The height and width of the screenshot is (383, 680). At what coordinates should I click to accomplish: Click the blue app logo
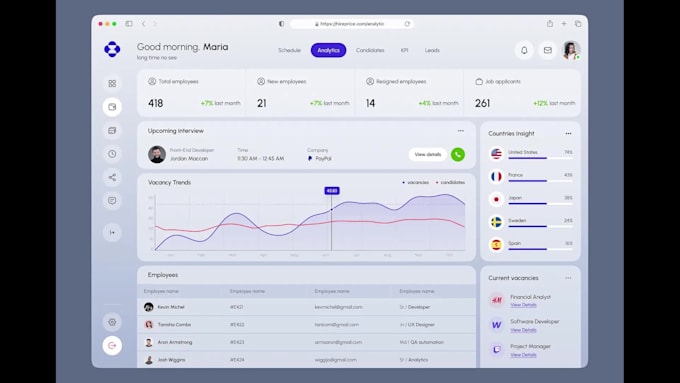coord(112,49)
